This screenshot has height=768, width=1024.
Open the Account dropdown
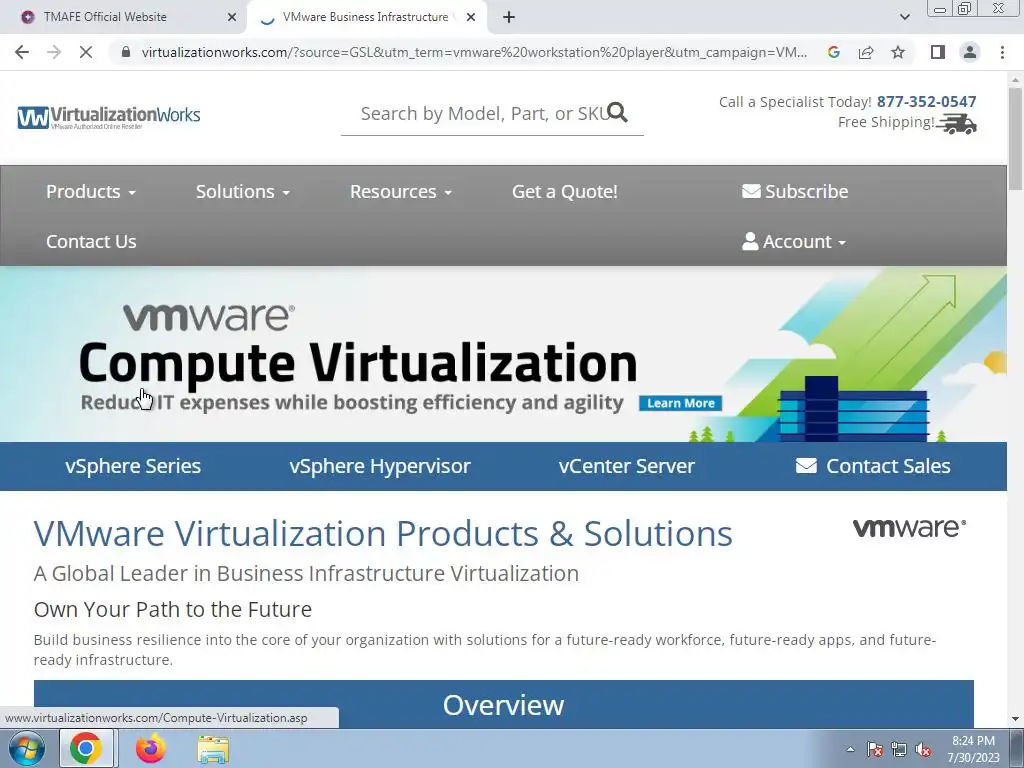click(794, 242)
